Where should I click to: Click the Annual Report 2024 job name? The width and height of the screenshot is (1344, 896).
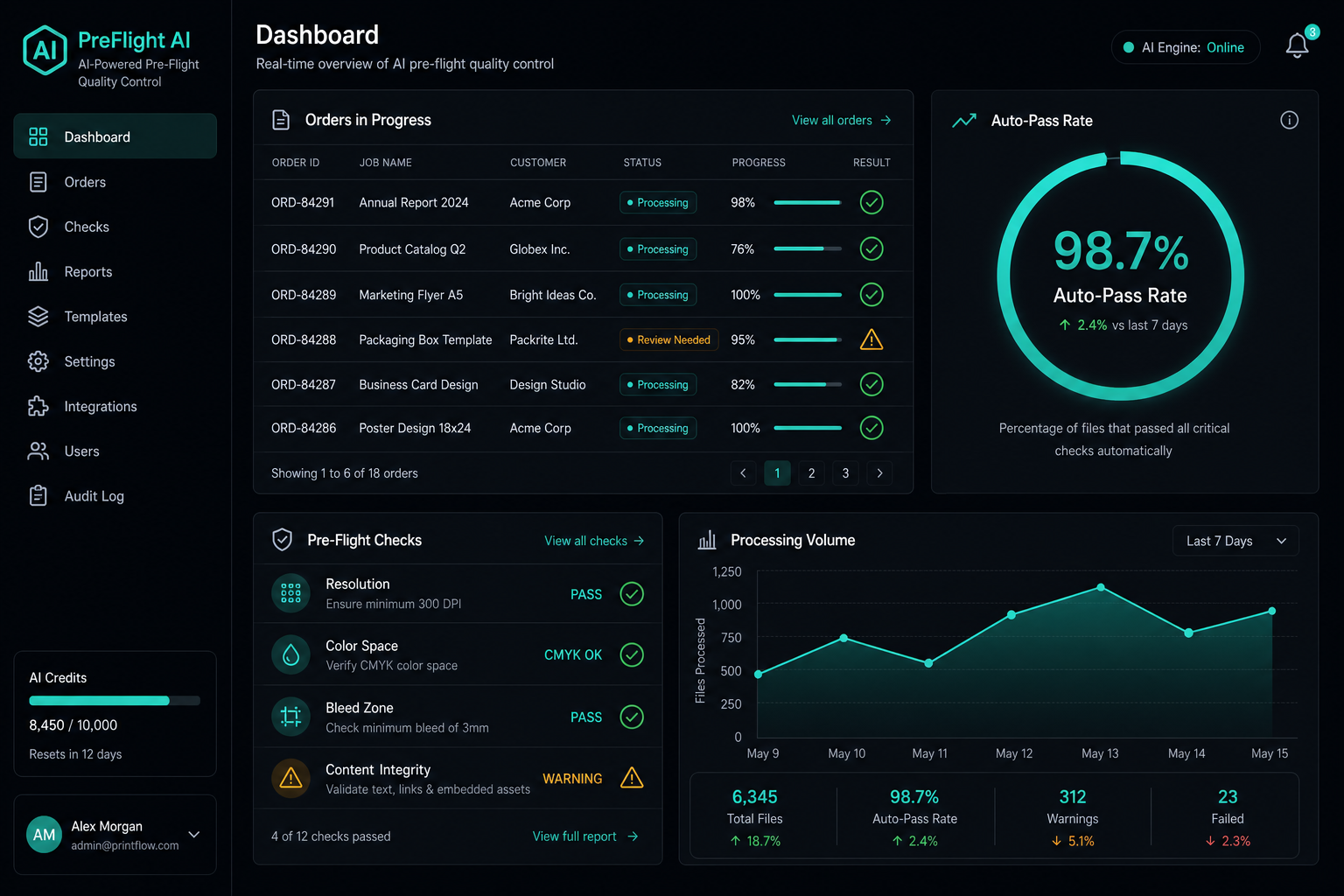[414, 202]
